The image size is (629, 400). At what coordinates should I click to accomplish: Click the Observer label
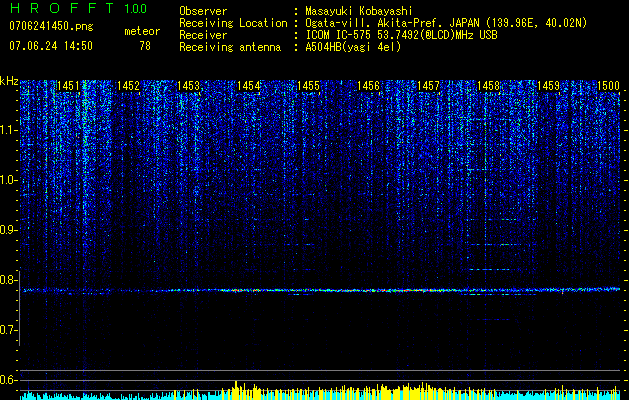tap(203, 11)
